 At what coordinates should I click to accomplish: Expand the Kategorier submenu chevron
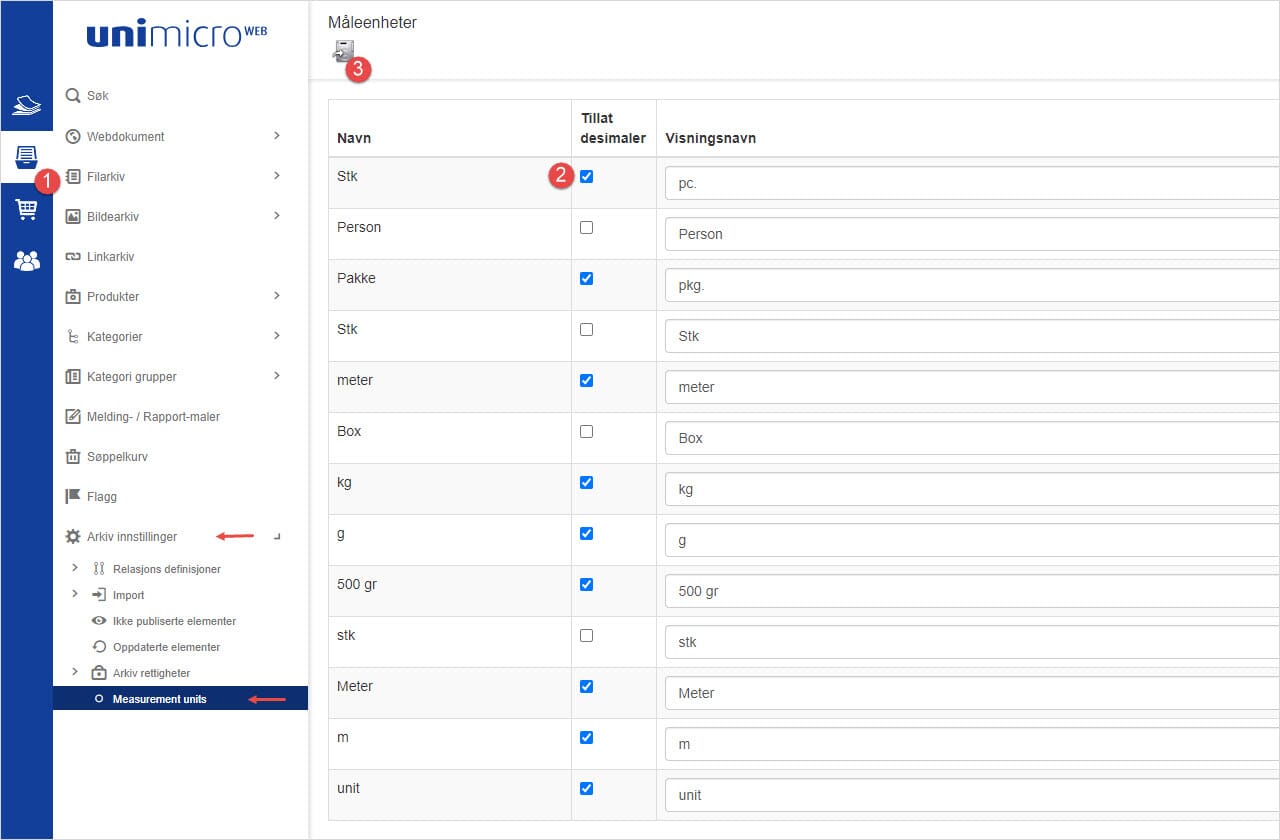tap(277, 335)
